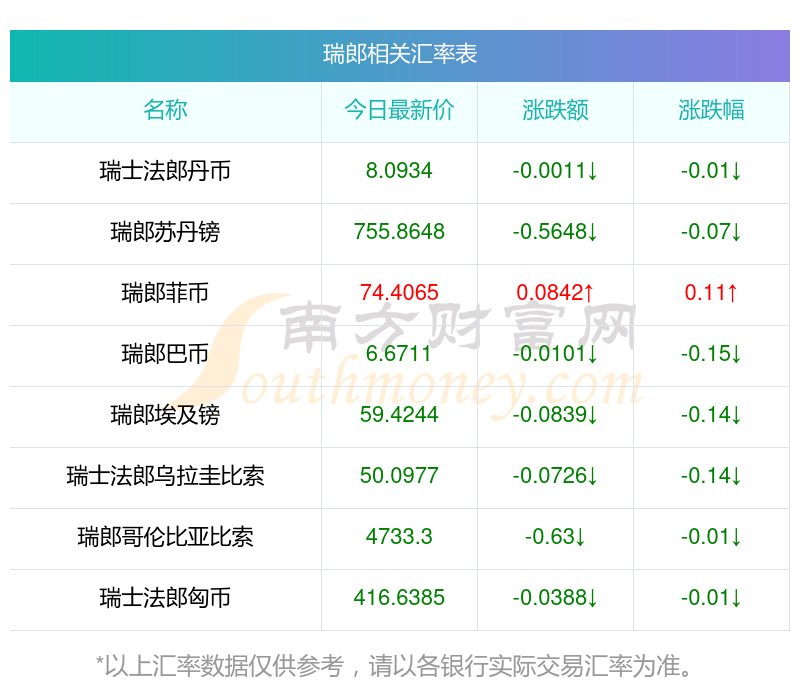Click the red 0.0842 change amount

[555, 293]
